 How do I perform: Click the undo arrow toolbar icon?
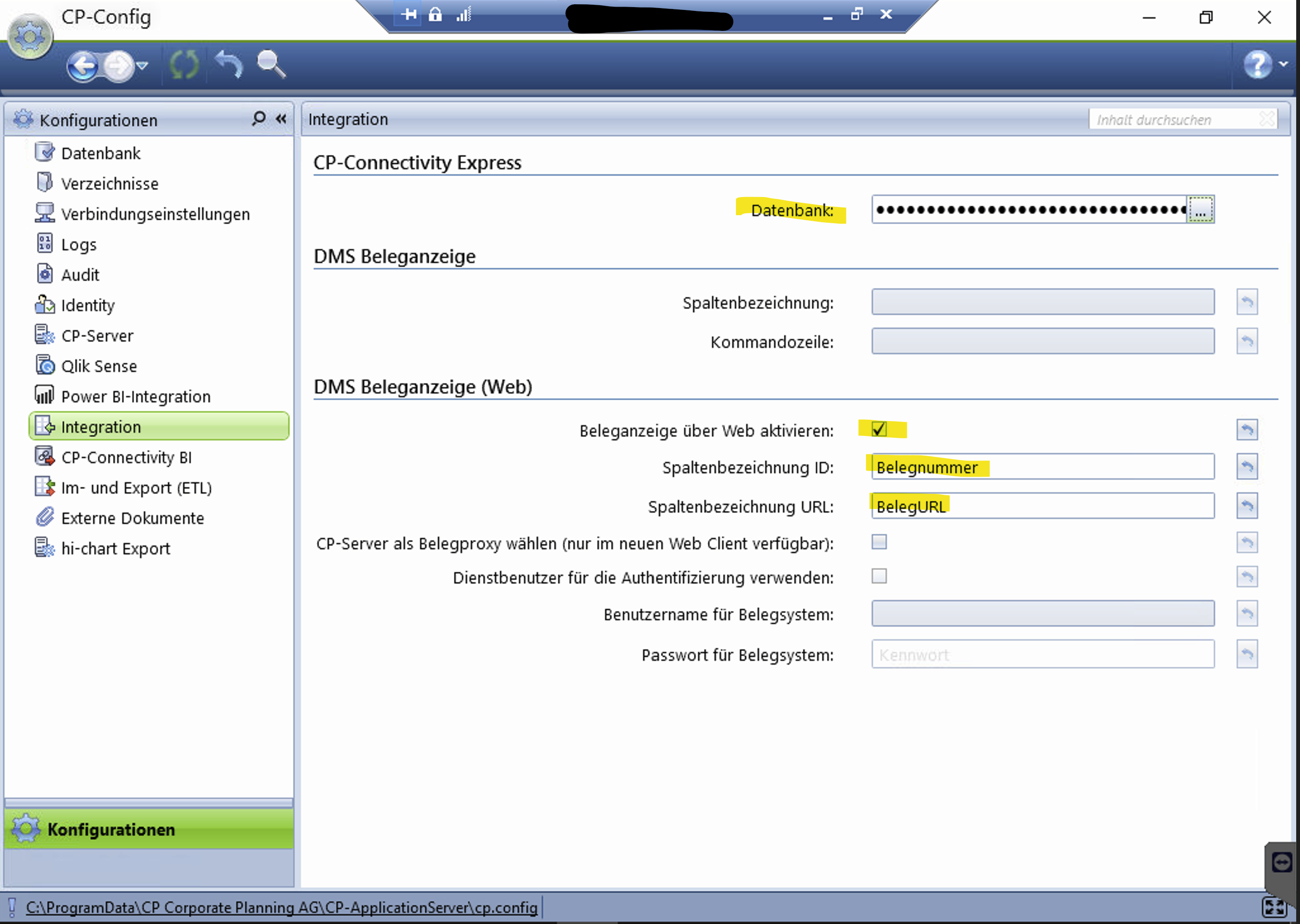[x=229, y=64]
